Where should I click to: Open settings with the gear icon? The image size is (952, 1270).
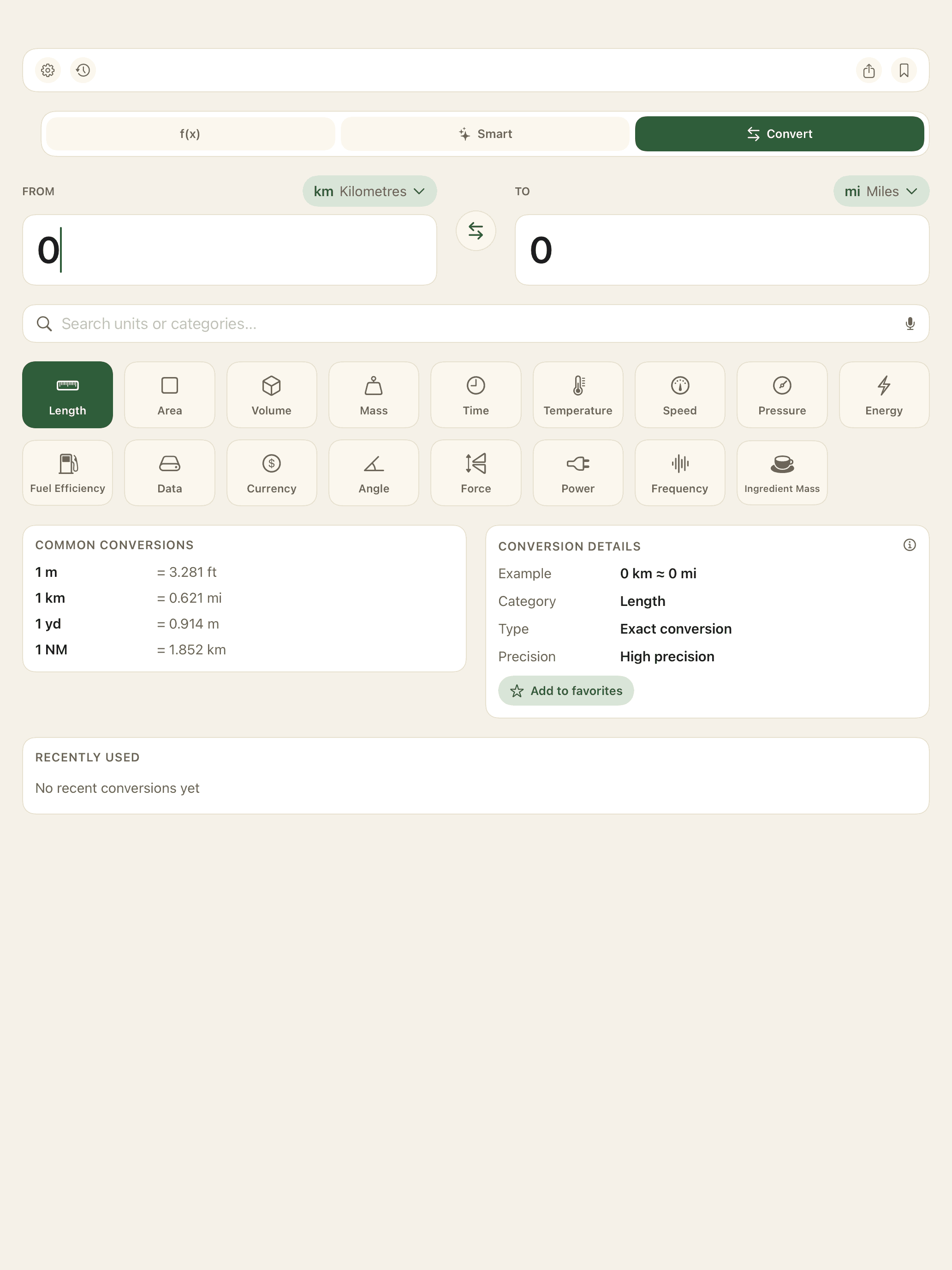pyautogui.click(x=48, y=70)
